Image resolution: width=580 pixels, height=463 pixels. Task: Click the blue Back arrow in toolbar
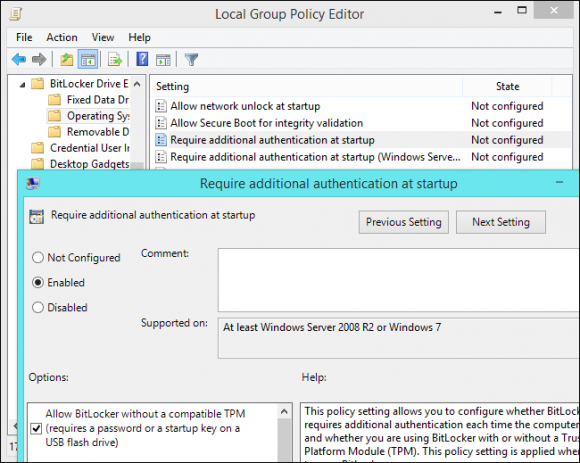18,59
